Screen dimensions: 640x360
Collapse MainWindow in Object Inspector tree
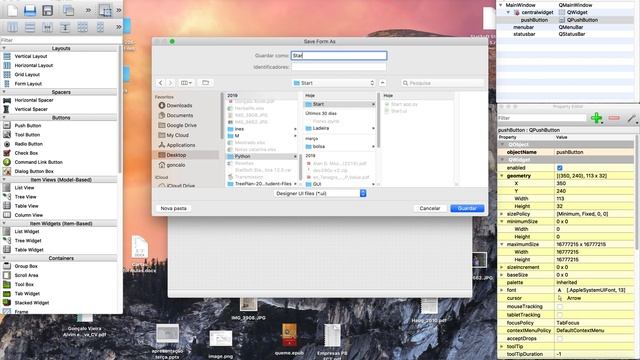501,5
